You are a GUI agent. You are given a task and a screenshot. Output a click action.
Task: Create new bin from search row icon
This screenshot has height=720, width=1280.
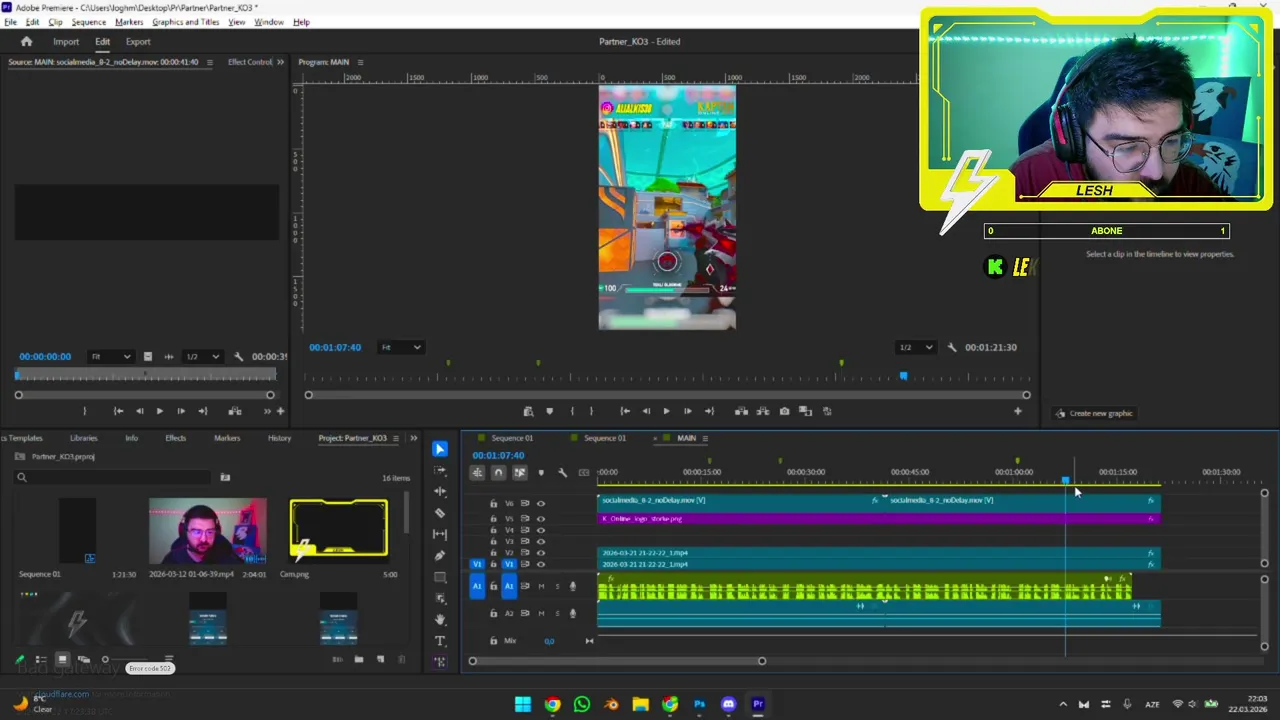[x=225, y=478]
